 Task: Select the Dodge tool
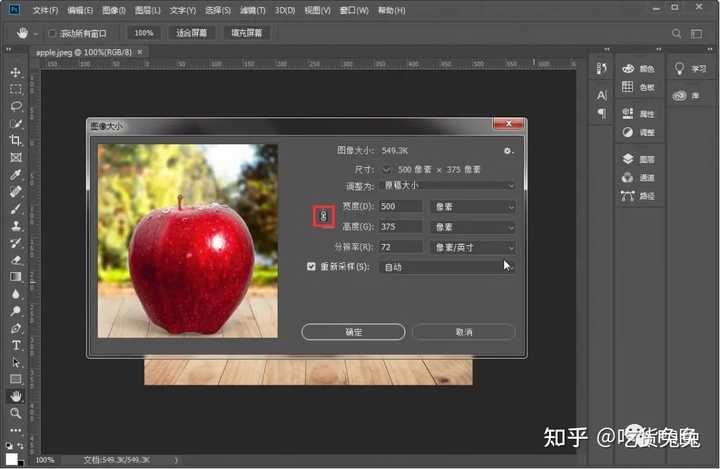tap(16, 311)
